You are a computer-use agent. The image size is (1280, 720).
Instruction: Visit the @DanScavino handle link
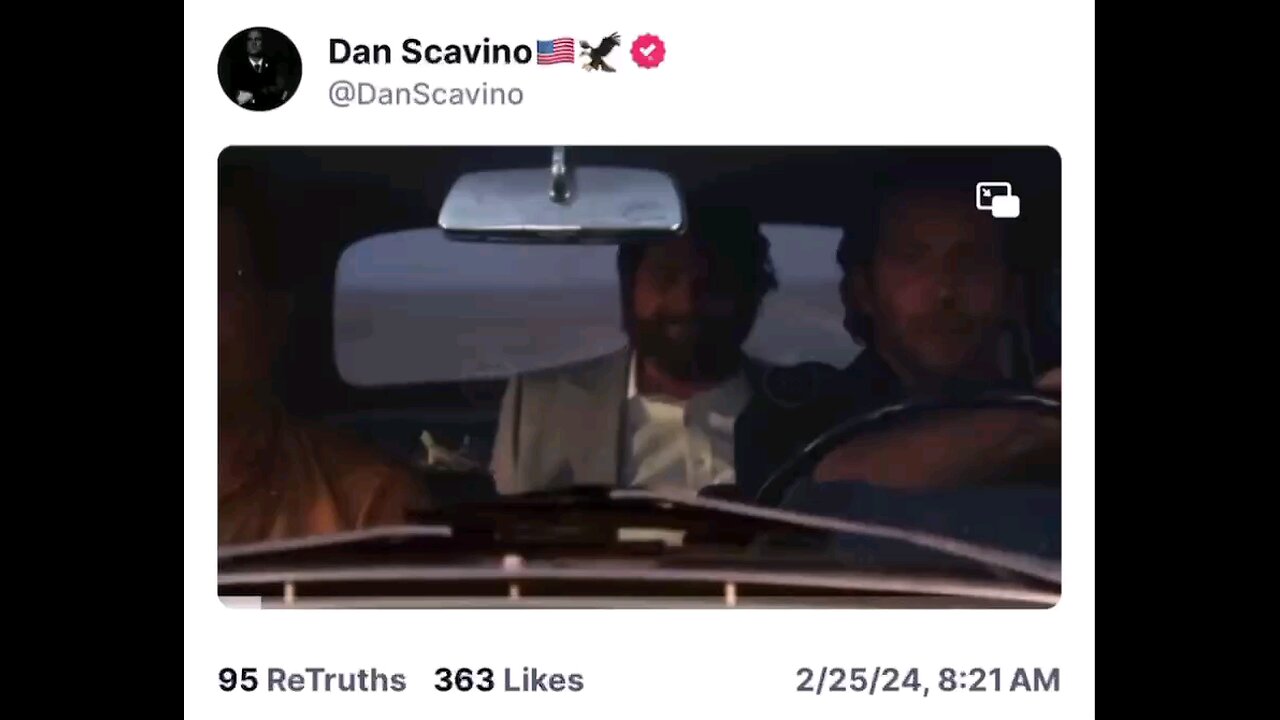point(426,95)
